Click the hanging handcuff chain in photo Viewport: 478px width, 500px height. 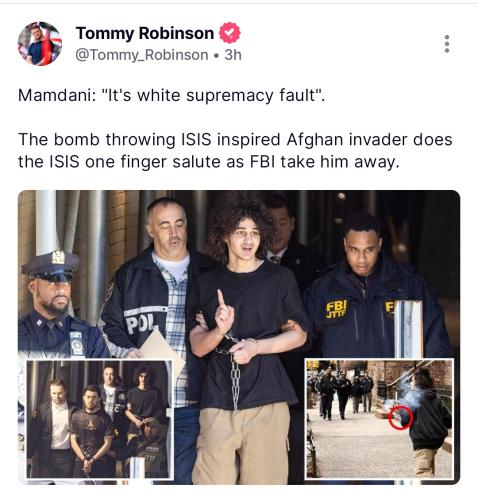(x=235, y=380)
